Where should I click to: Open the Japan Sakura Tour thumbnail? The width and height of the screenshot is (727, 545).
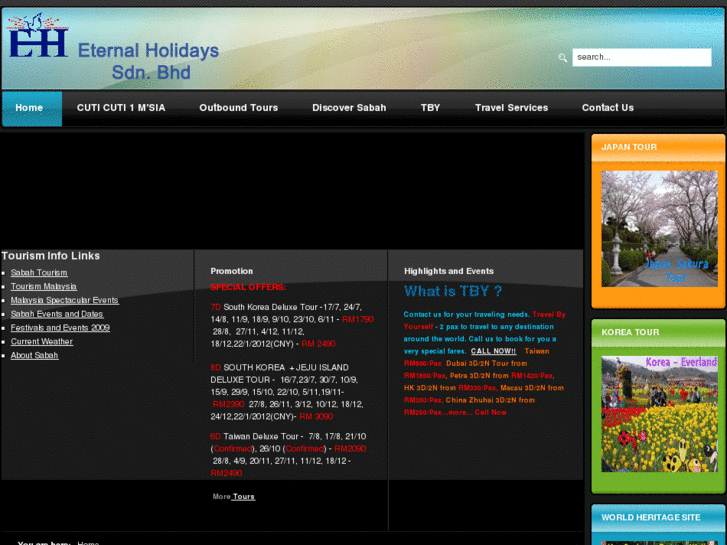(x=659, y=229)
